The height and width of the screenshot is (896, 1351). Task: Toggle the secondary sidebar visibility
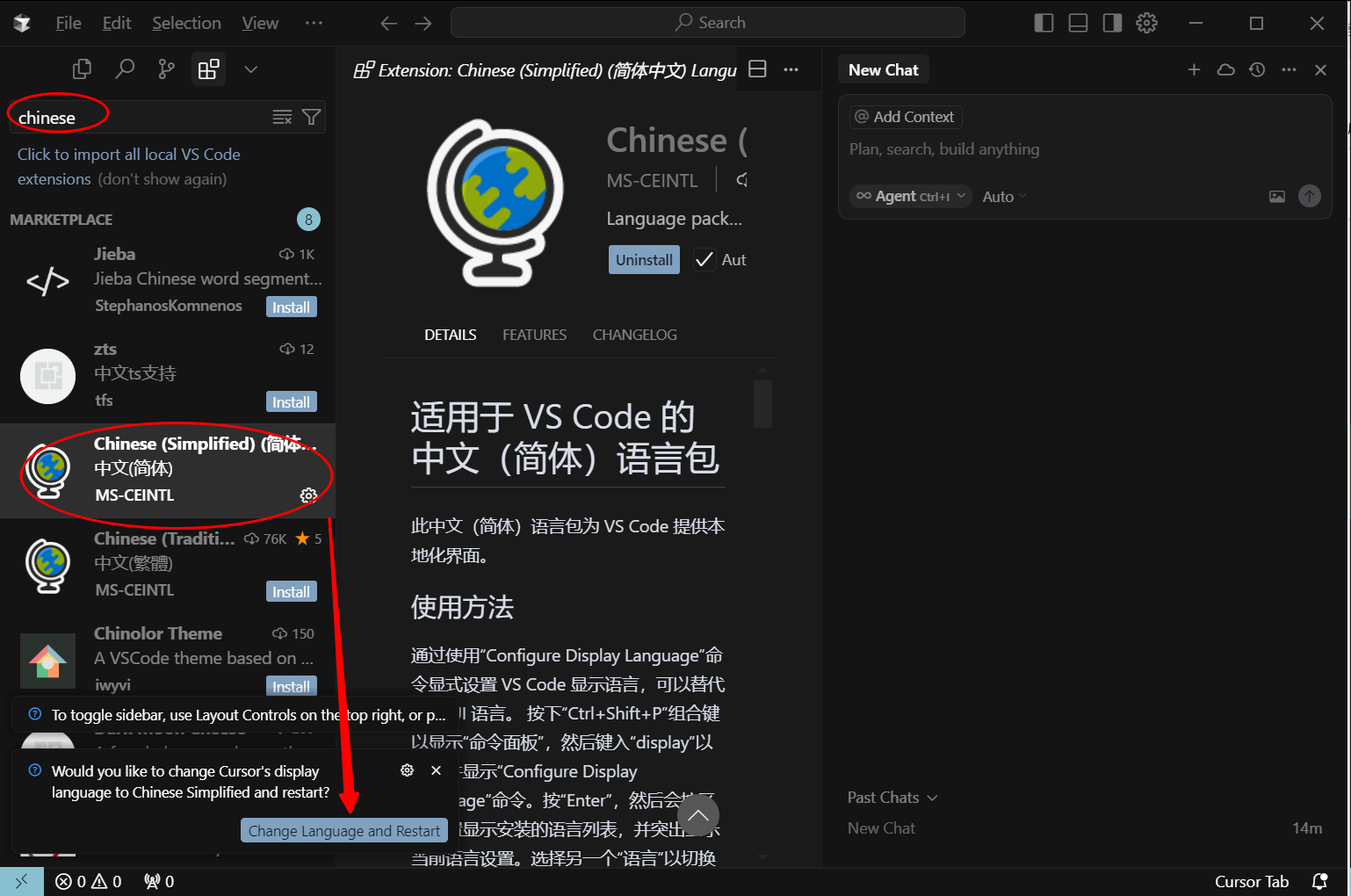coord(1111,22)
